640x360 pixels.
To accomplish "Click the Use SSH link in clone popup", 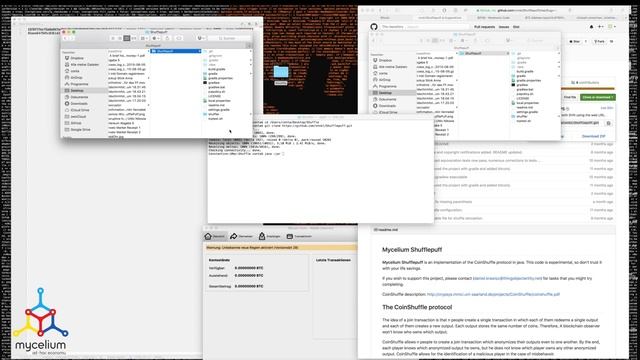I will pyautogui.click(x=607, y=108).
